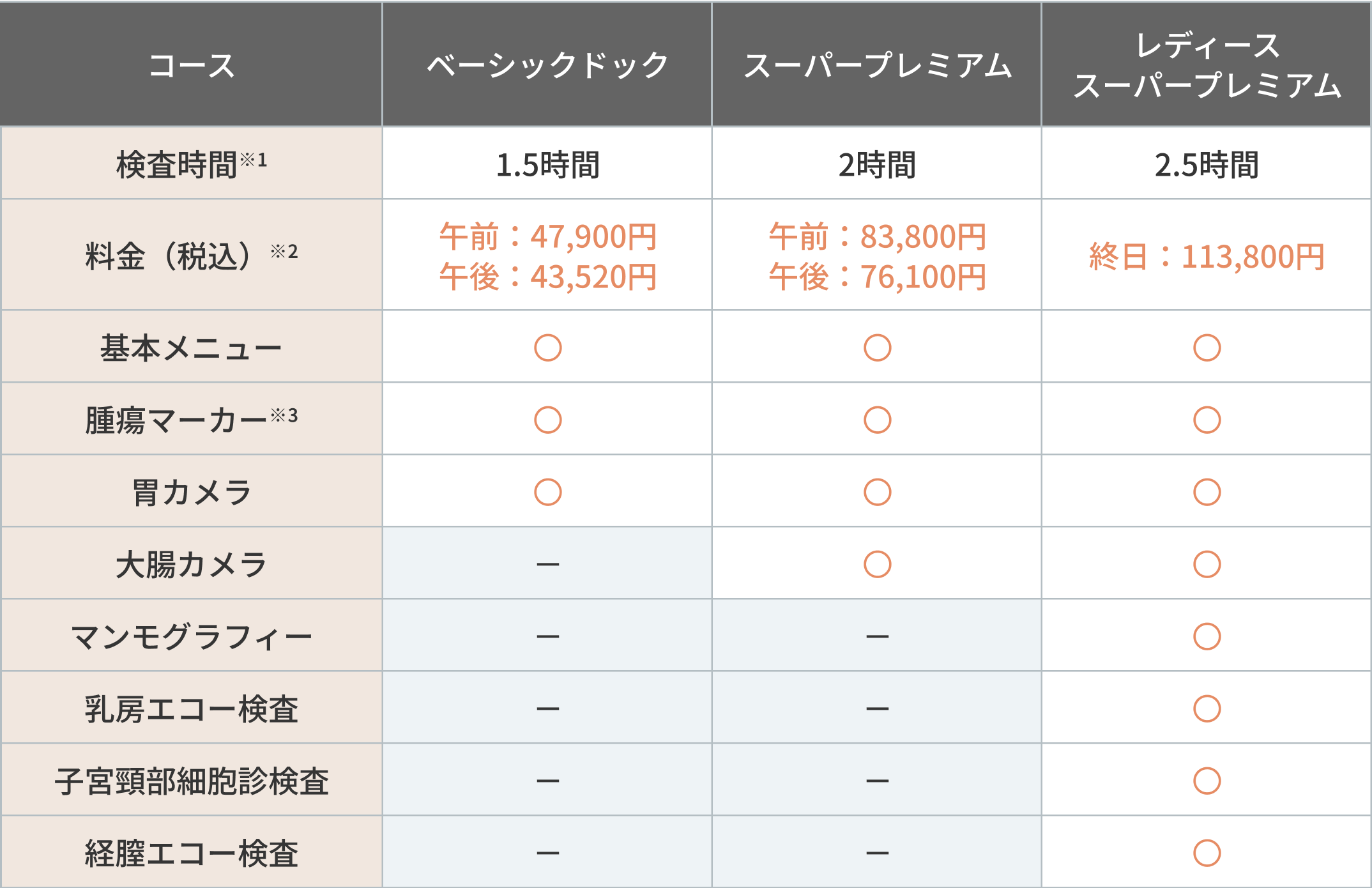1372x888 pixels.
Task: Click the コース header cell
Action: 192,65
